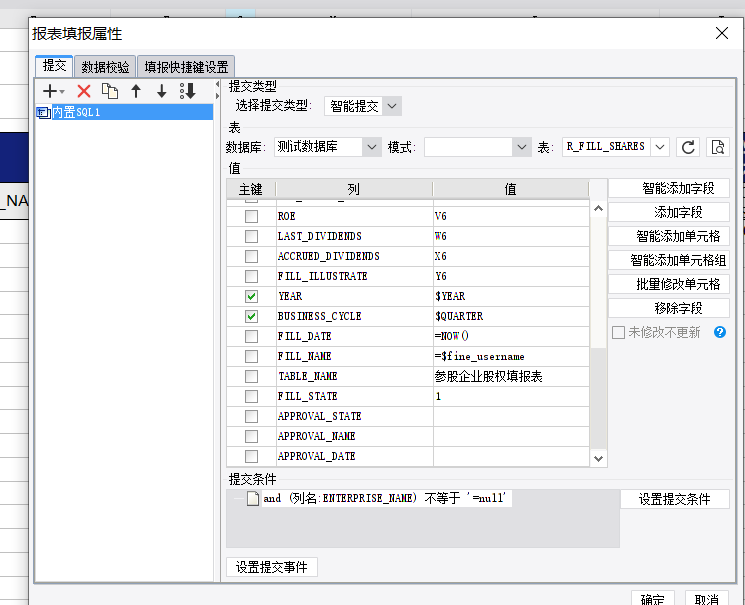Image resolution: width=745 pixels, height=605 pixels.
Task: Check primary key box for ACCRUED_DIVIDENDS
Action: pyautogui.click(x=251, y=257)
